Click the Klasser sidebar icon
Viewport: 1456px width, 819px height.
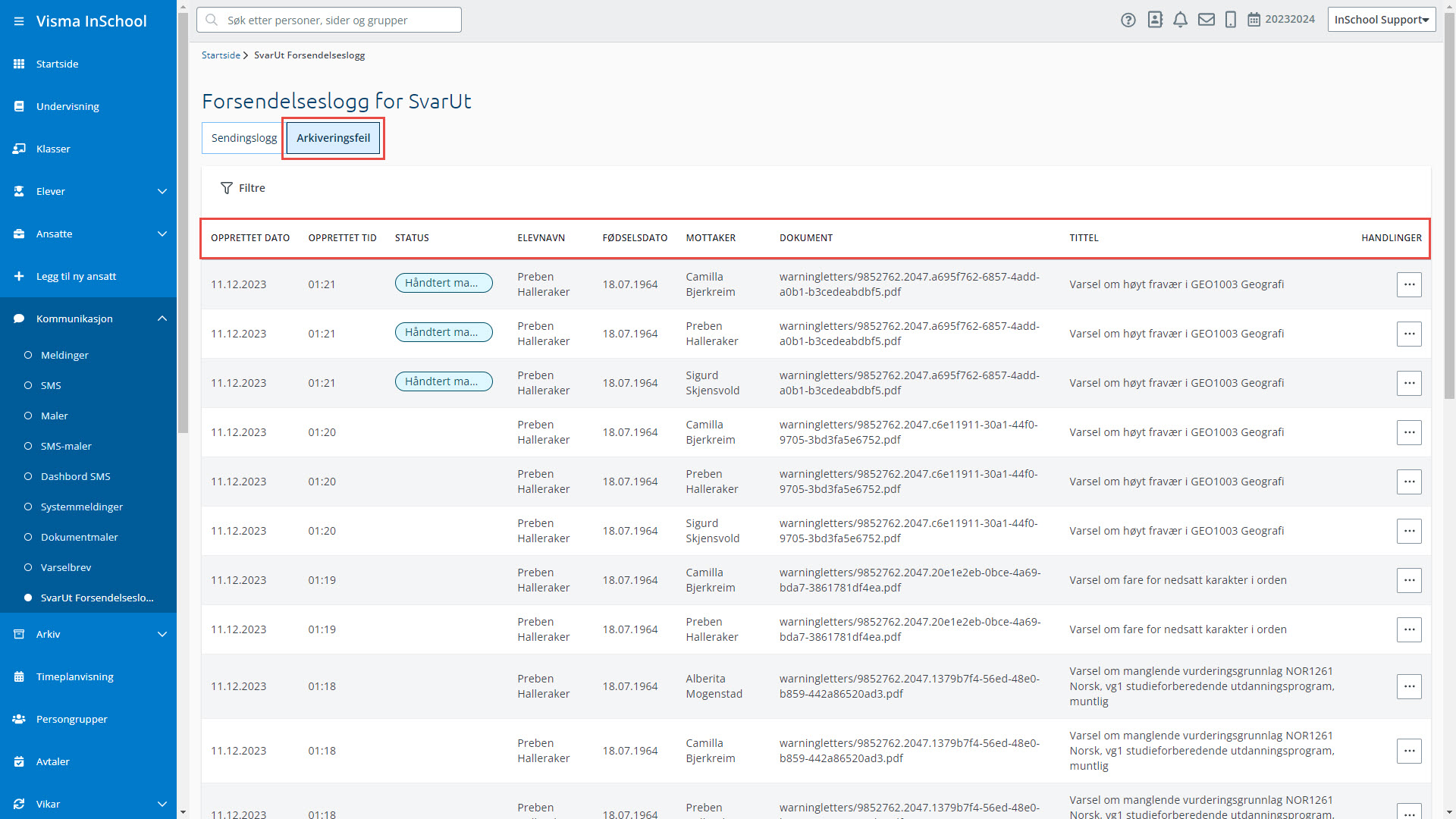(x=19, y=149)
